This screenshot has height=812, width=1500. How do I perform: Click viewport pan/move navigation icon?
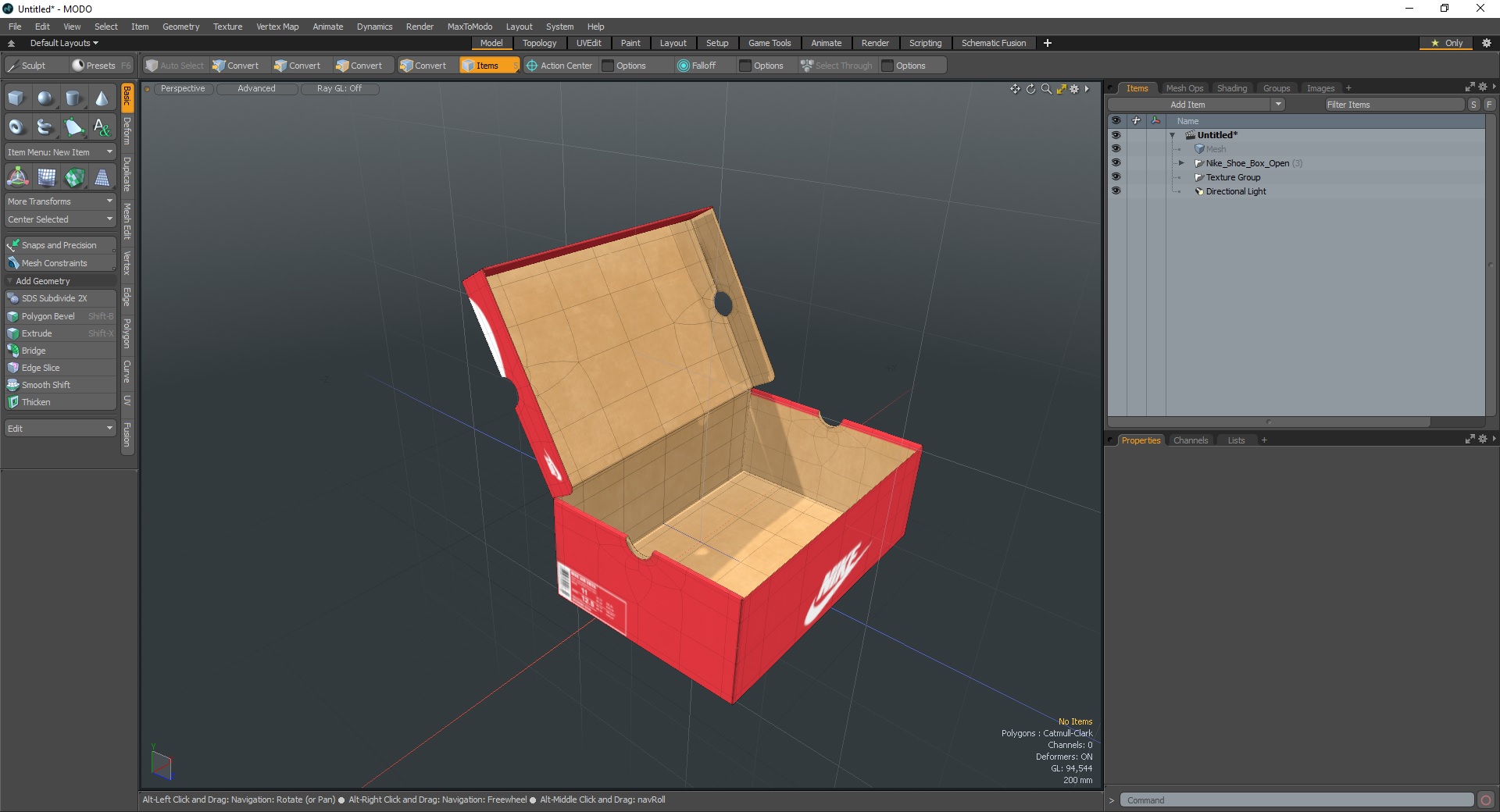pyautogui.click(x=1015, y=89)
